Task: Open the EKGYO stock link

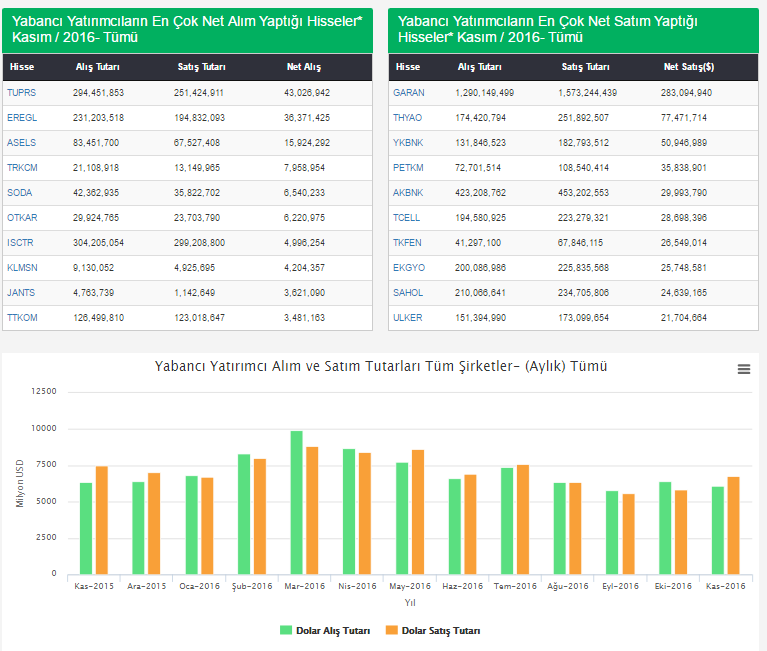Action: coord(409,268)
